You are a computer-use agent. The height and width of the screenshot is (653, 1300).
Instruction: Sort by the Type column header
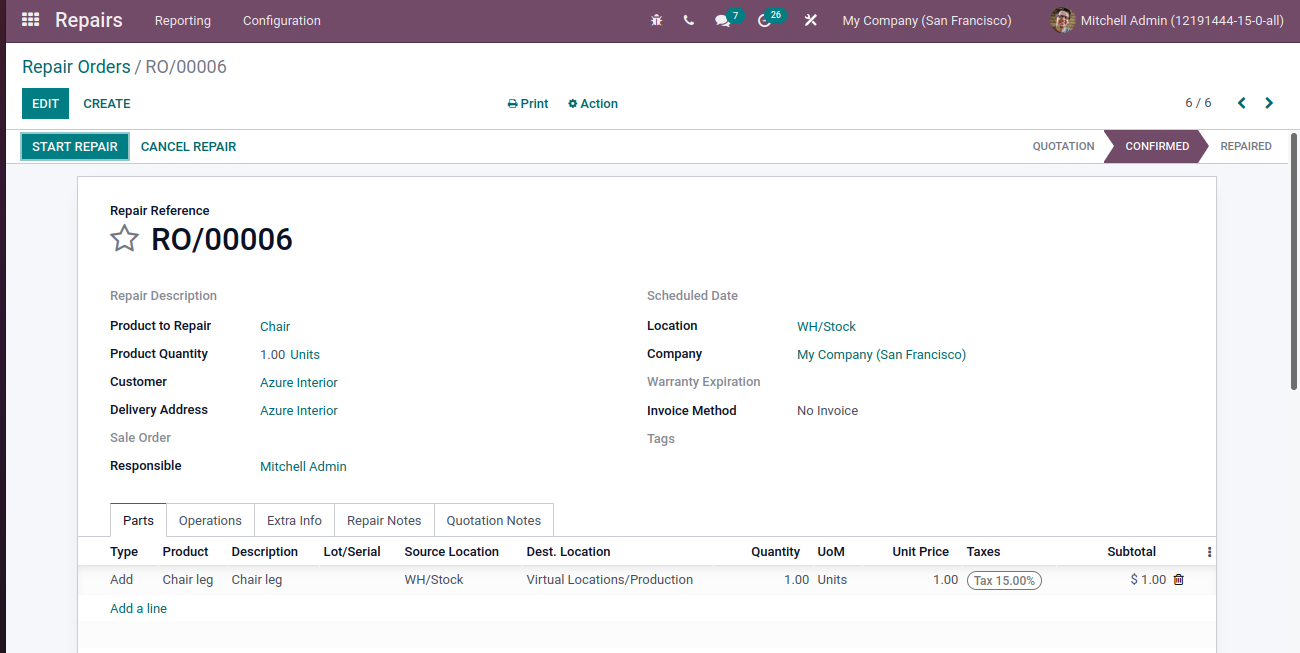[124, 552]
